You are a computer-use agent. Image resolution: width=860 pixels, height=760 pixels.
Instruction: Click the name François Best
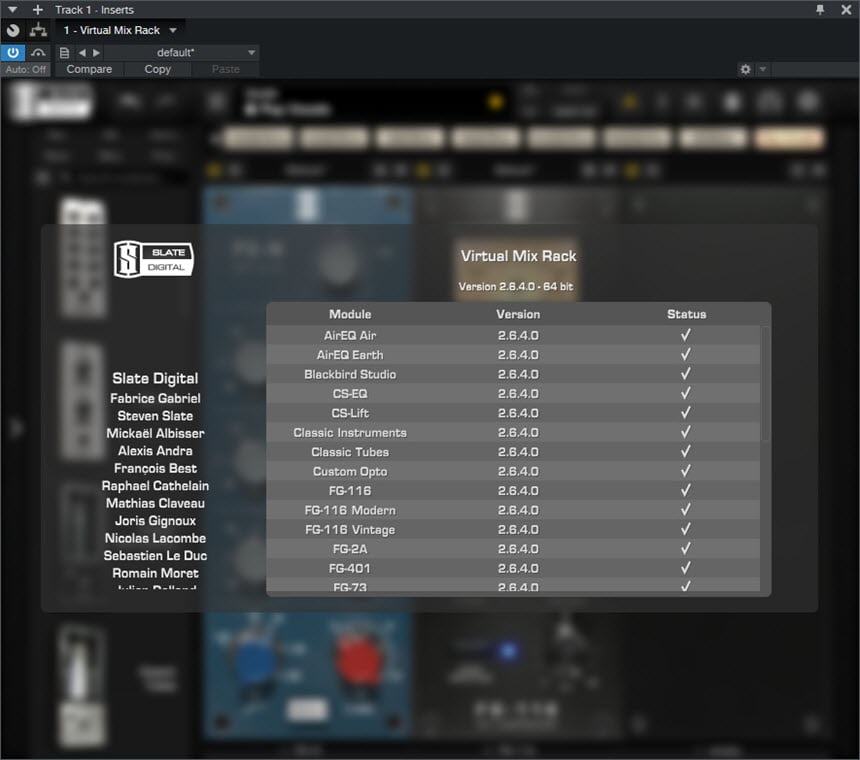155,468
